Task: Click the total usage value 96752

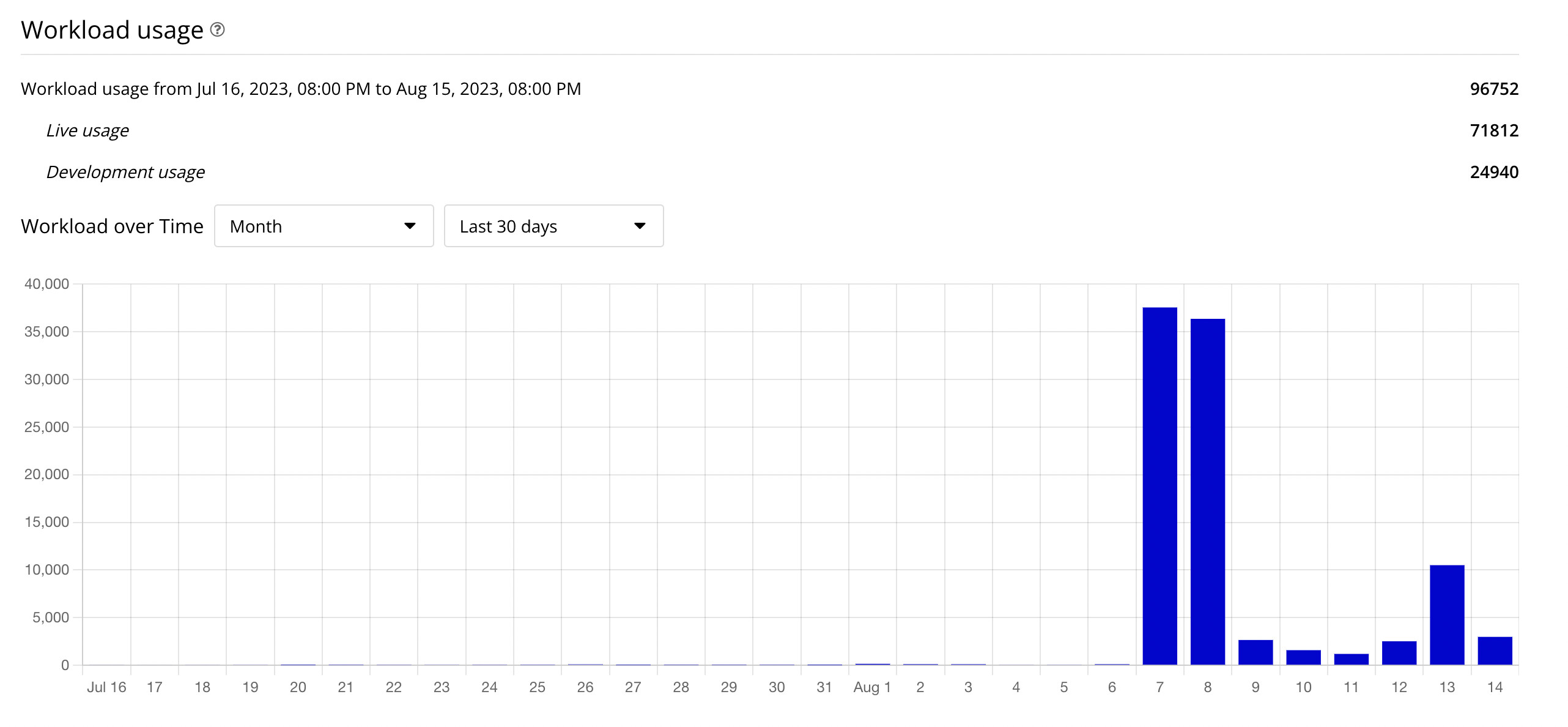Action: pyautogui.click(x=1494, y=89)
